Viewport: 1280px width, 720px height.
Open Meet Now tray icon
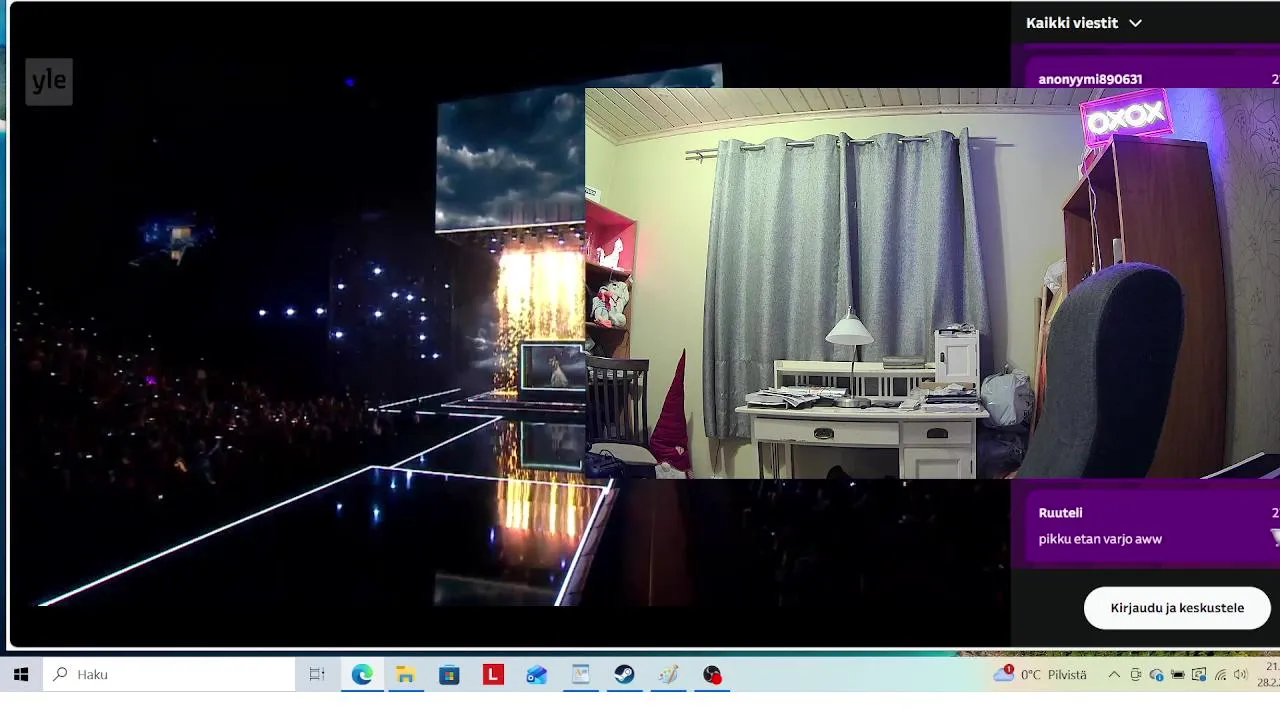1136,675
